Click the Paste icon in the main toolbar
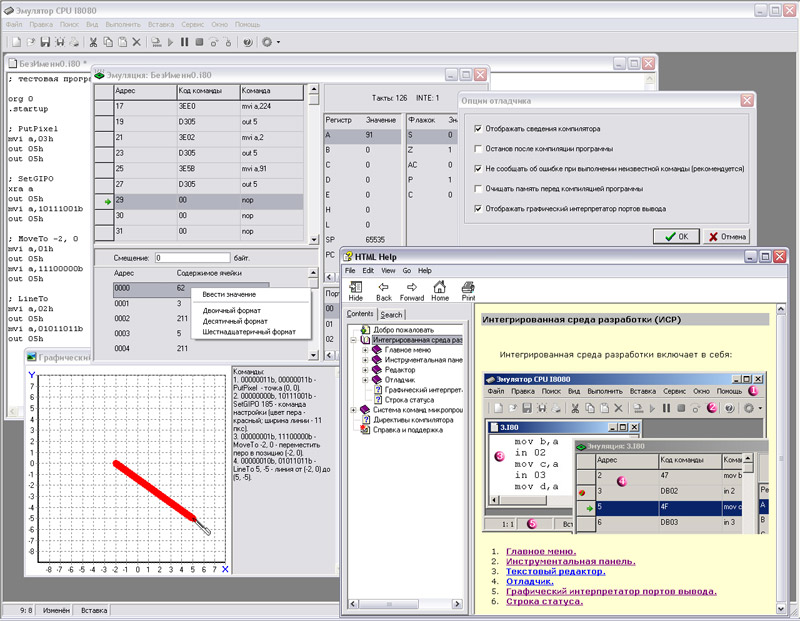This screenshot has height=621, width=800. (x=122, y=42)
